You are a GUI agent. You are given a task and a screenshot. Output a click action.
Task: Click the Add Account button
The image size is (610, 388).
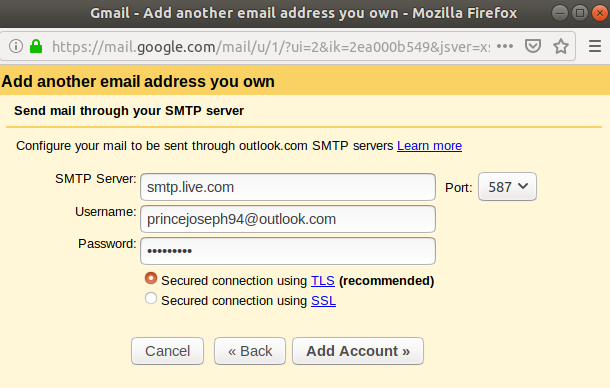[x=358, y=351]
